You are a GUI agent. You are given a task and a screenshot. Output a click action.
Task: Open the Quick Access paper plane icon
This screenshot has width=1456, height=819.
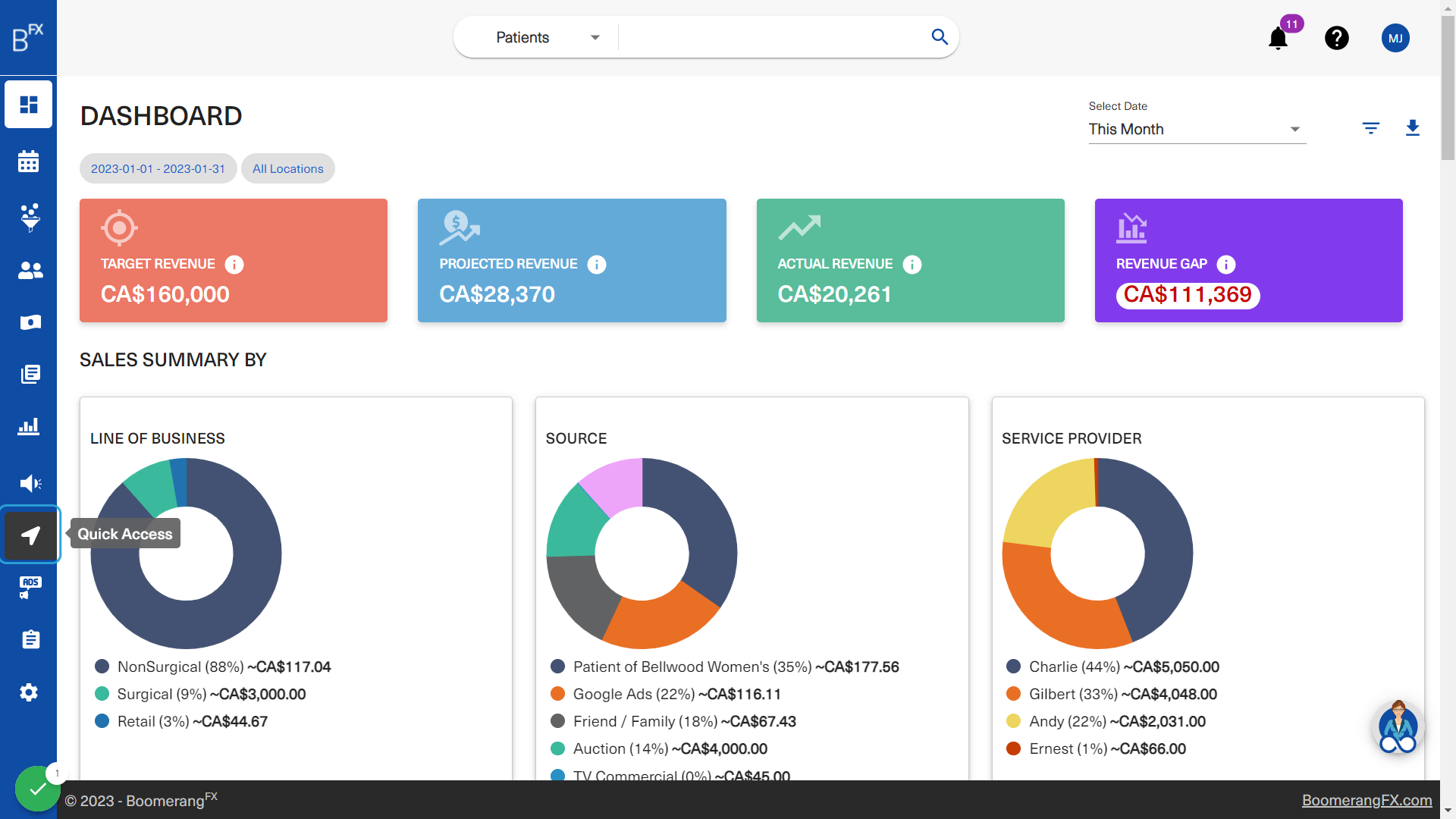click(x=30, y=535)
